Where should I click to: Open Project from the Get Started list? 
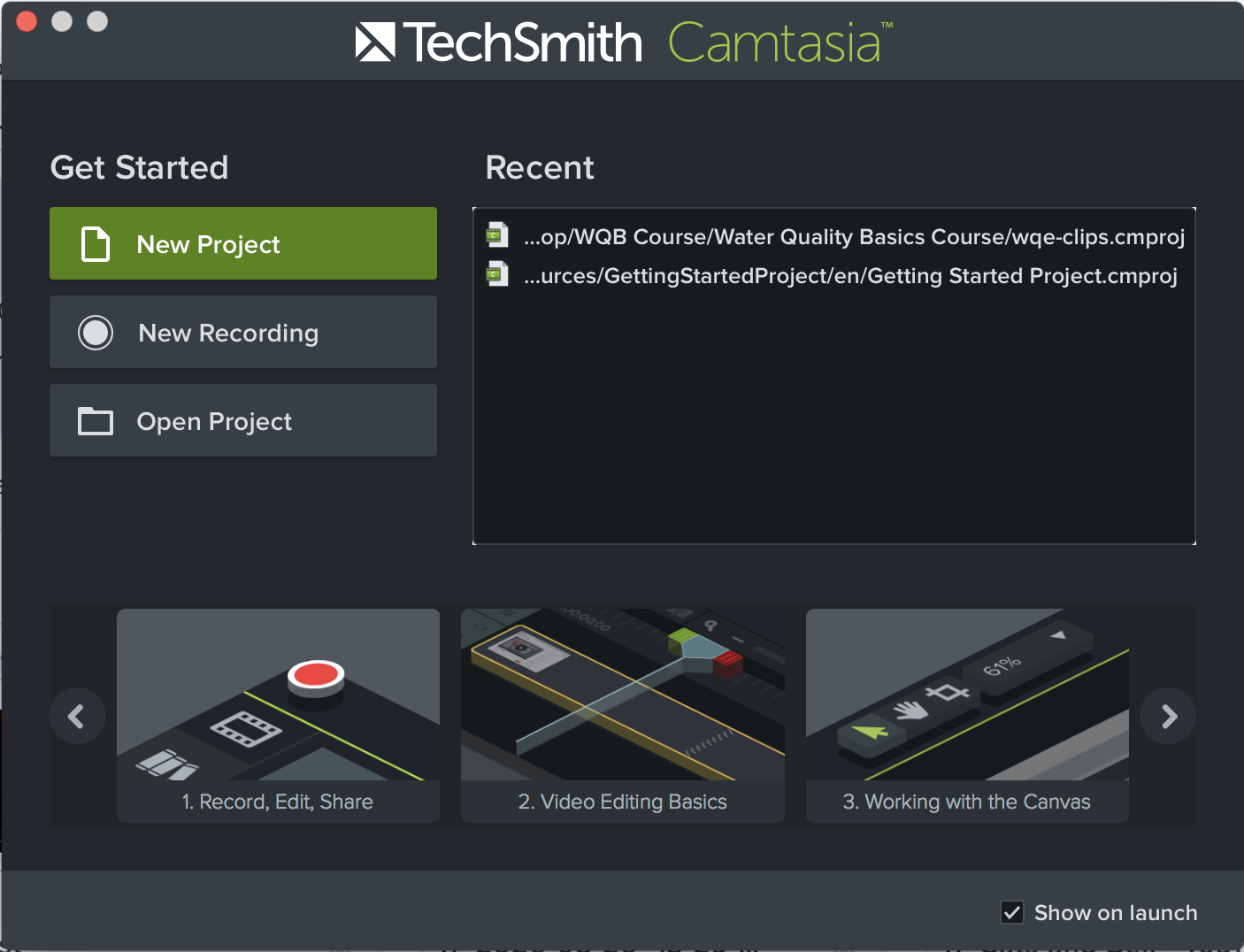(x=243, y=420)
